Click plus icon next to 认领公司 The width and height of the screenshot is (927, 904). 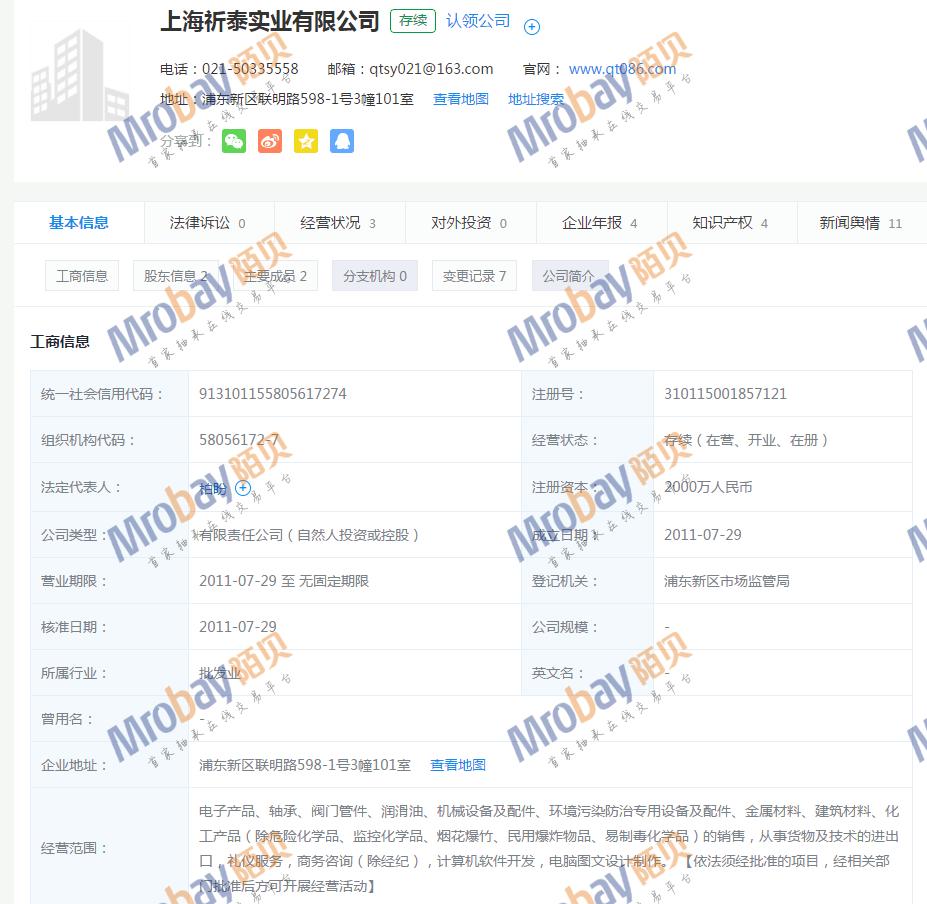tap(532, 27)
